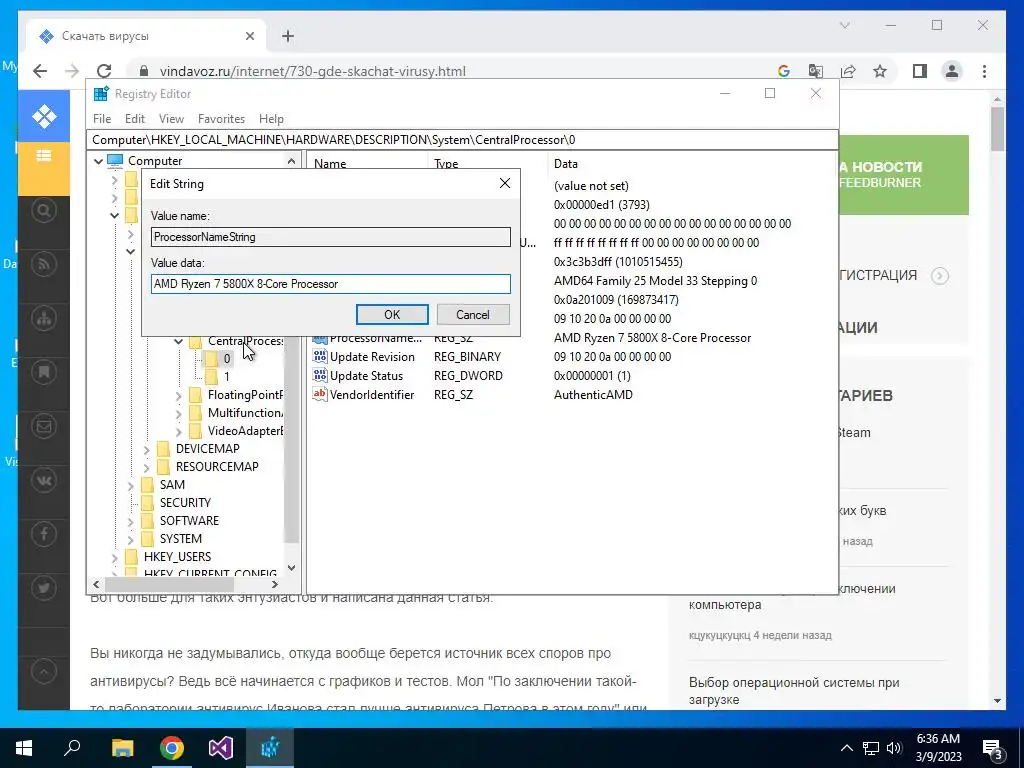Click the registry path address bar
The width and height of the screenshot is (1024, 768).
click(x=462, y=140)
